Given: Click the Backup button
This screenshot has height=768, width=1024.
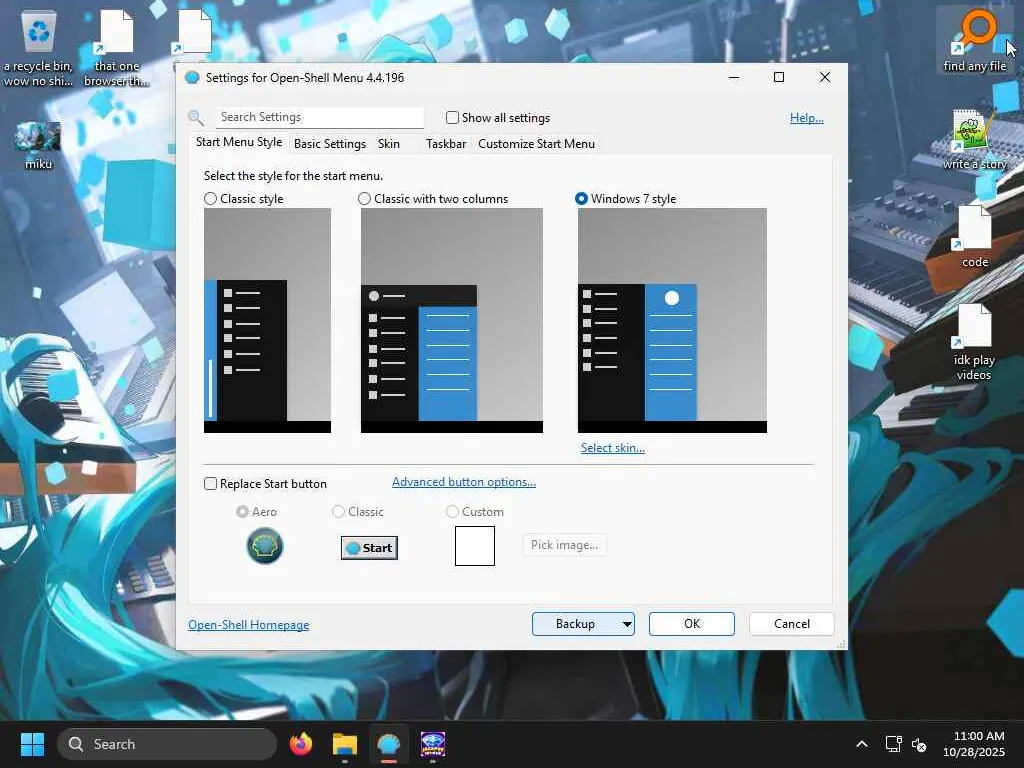Looking at the screenshot, I should [575, 624].
